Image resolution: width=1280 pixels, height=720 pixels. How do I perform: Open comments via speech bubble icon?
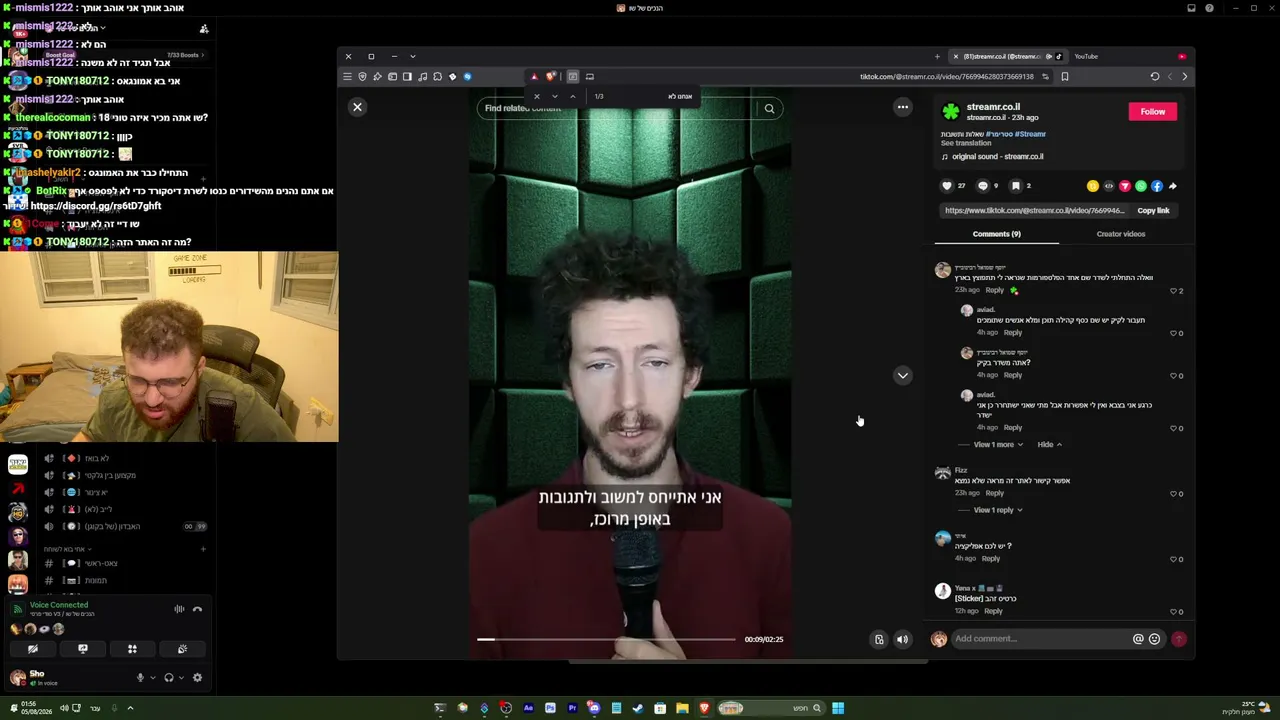coord(982,186)
